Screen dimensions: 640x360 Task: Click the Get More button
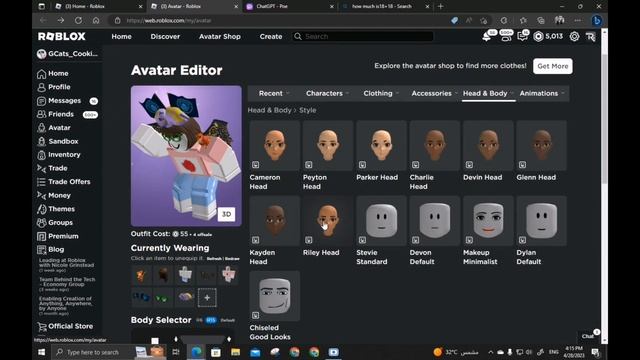point(553,66)
